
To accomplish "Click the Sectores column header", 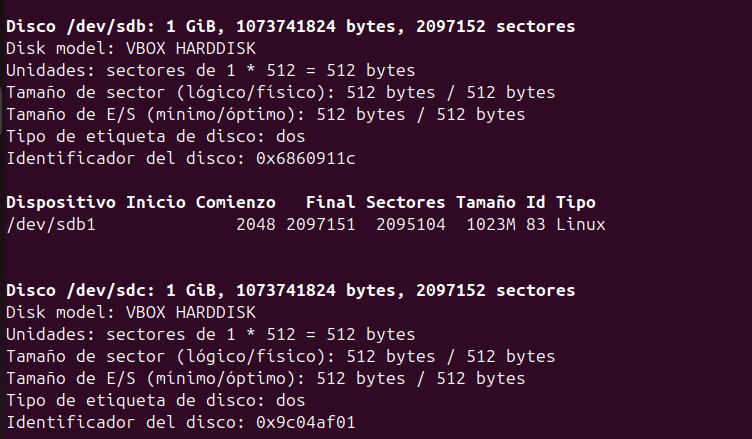I will [x=405, y=203].
